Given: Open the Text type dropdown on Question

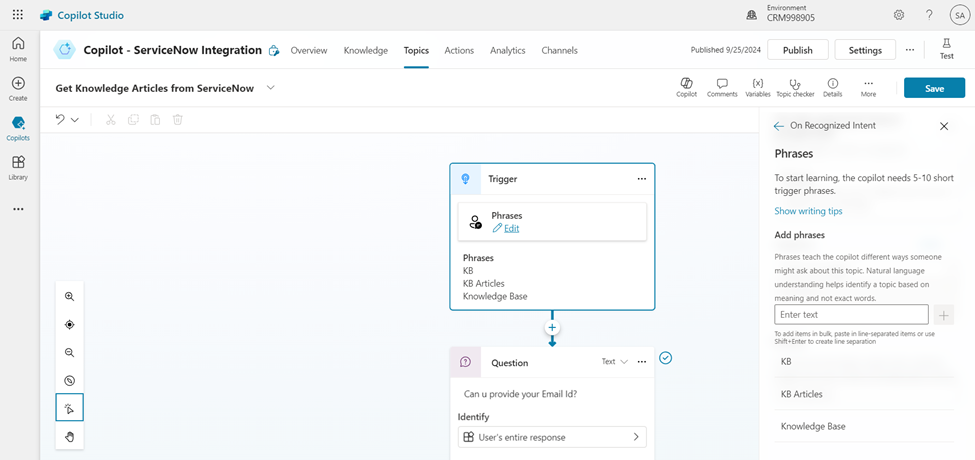Looking at the screenshot, I should (614, 362).
